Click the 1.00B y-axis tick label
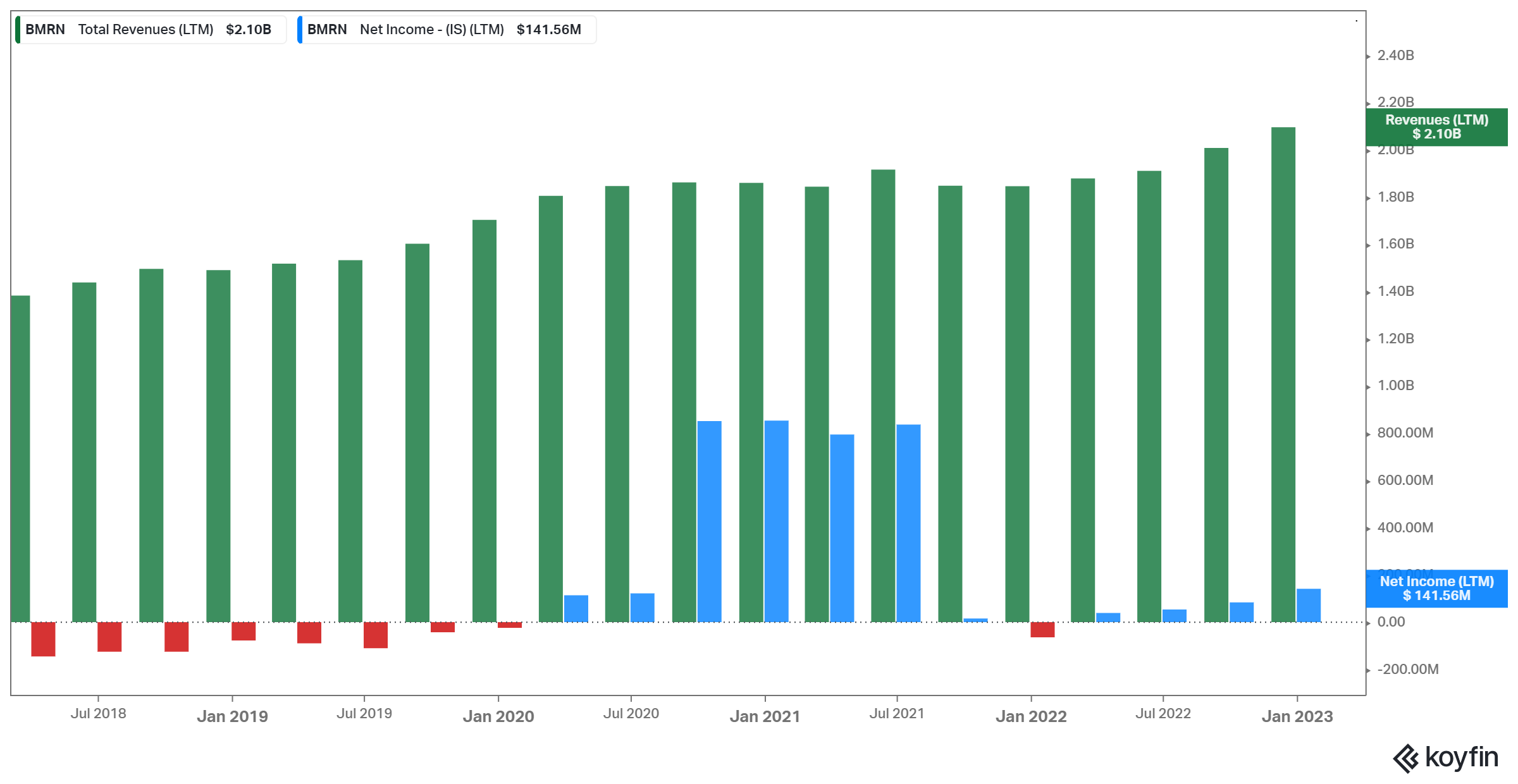Viewport: 1518px width, 784px height. (1395, 386)
